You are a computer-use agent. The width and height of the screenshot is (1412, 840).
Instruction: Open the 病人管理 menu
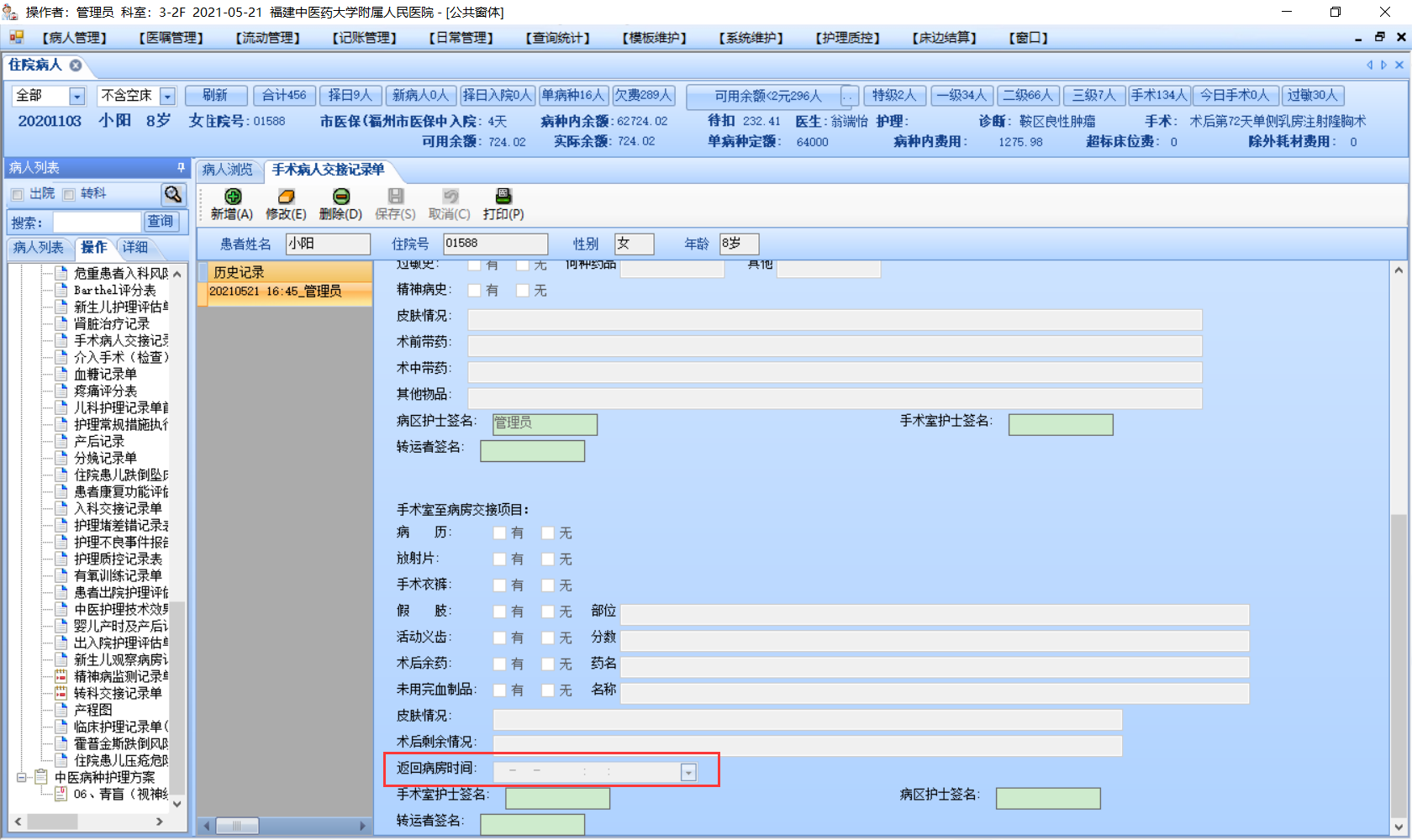coord(75,38)
